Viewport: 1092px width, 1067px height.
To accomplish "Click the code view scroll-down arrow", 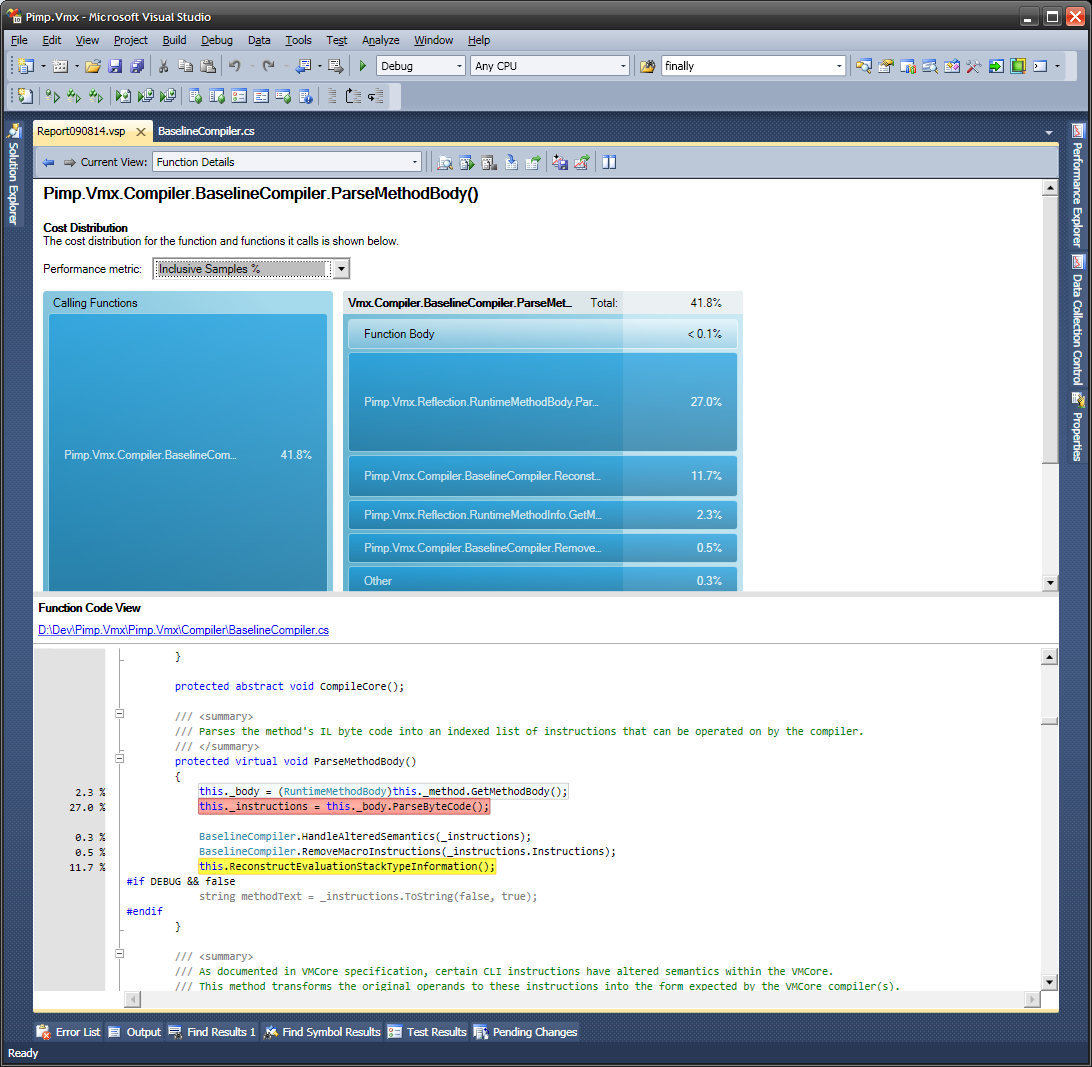I will [x=1050, y=982].
